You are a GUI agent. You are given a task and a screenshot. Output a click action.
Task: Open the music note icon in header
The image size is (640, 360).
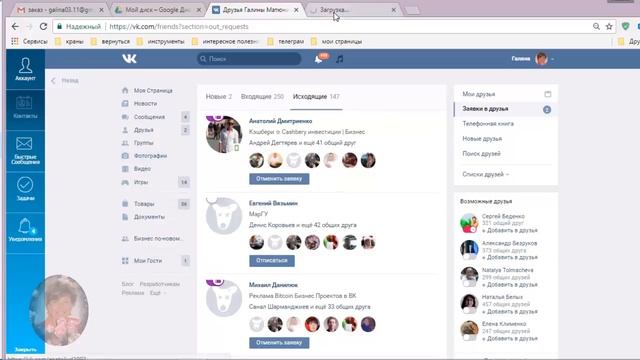340,59
